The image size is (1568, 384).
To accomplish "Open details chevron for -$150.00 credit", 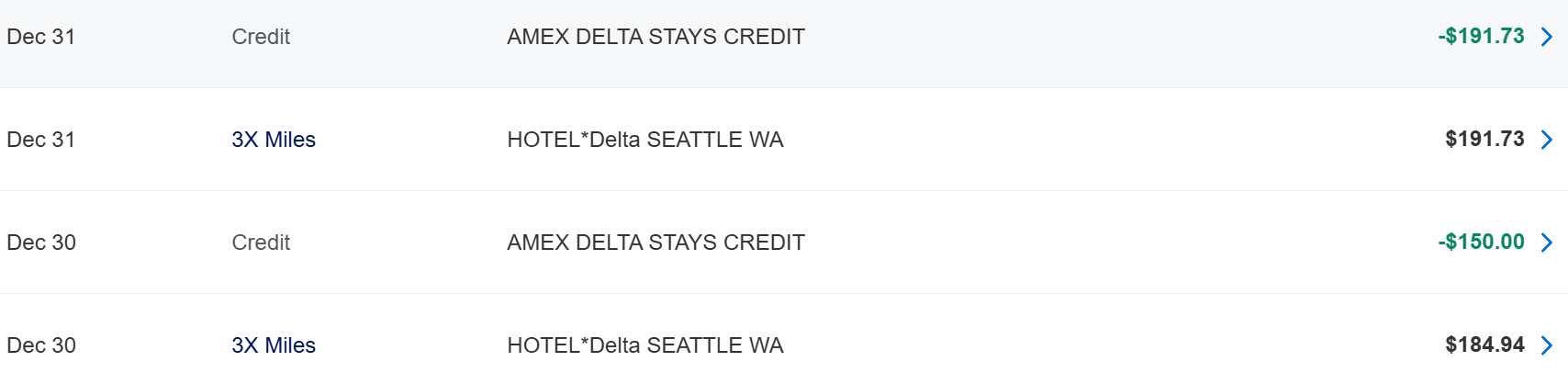I will tap(1547, 243).
